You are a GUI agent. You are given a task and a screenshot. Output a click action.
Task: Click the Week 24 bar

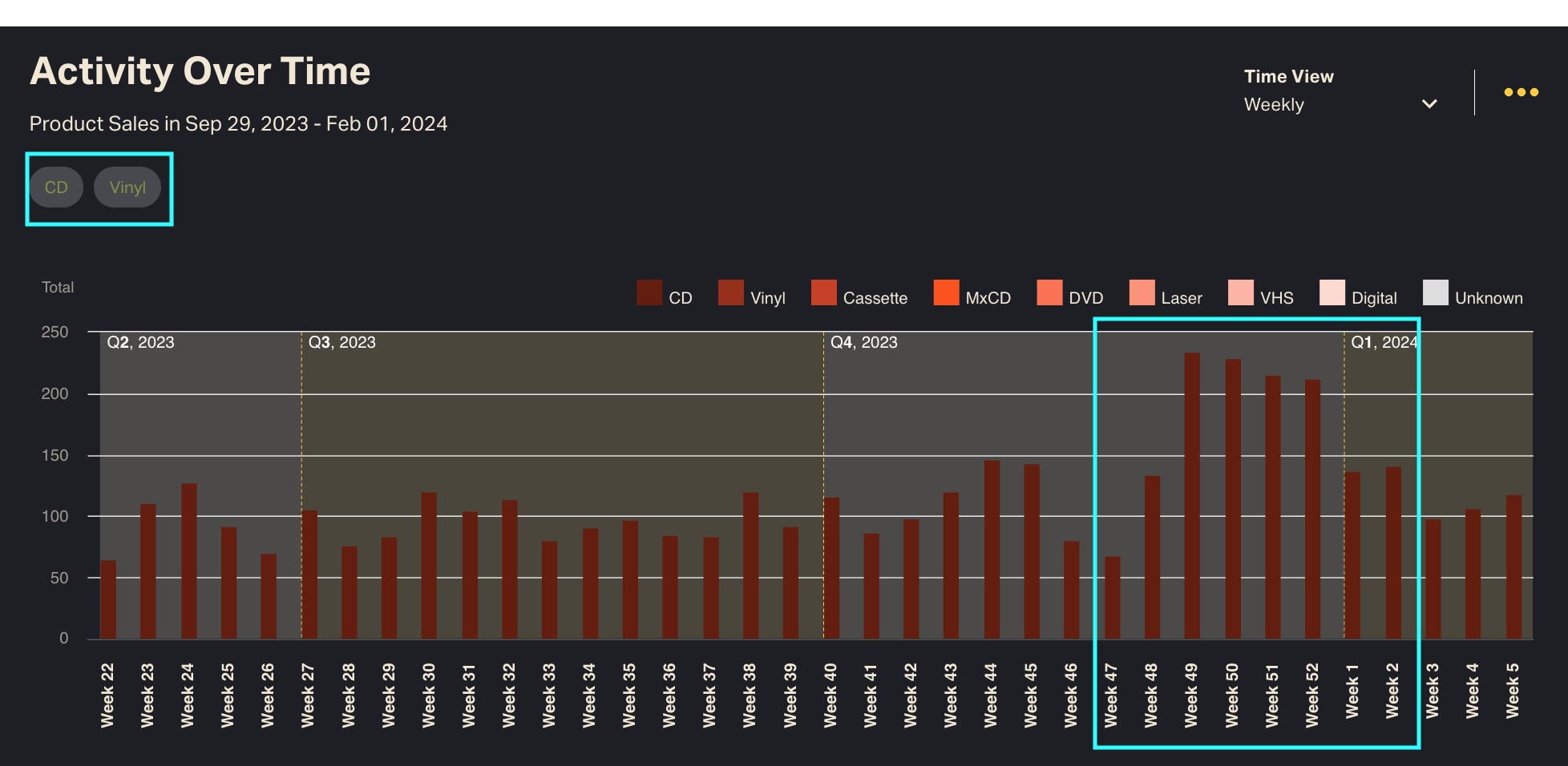(188, 561)
